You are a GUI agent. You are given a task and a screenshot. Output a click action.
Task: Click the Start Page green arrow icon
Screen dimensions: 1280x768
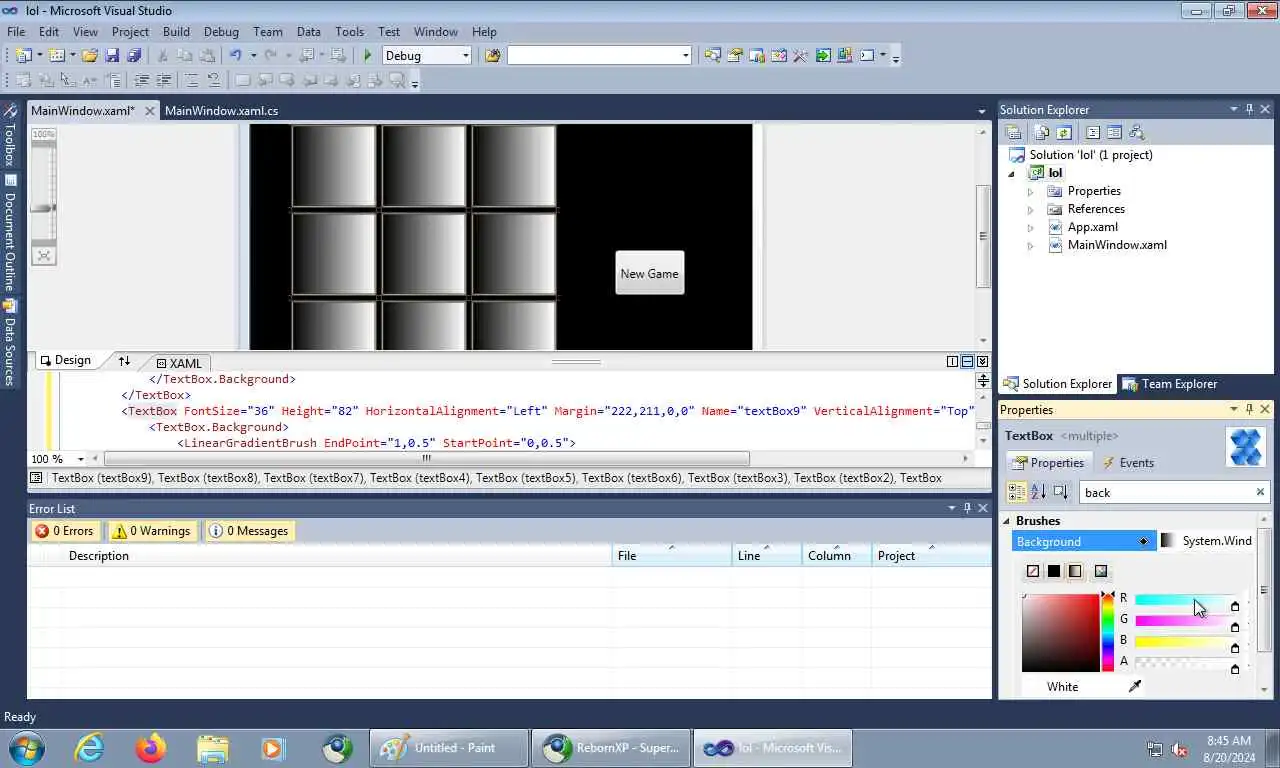point(823,56)
